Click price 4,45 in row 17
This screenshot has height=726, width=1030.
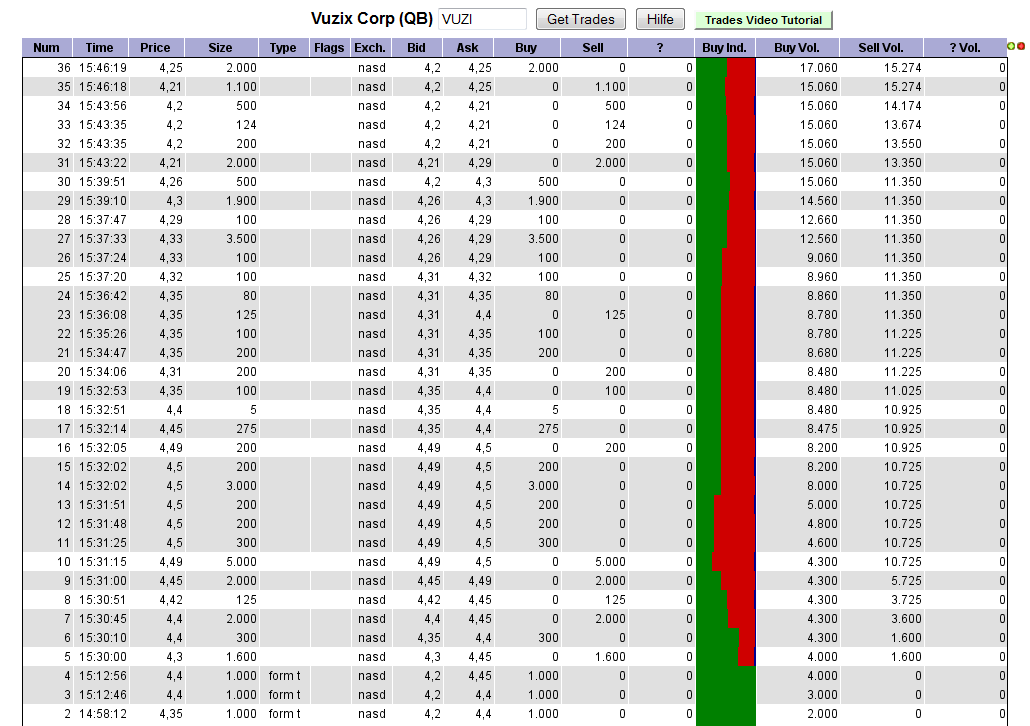(171, 429)
